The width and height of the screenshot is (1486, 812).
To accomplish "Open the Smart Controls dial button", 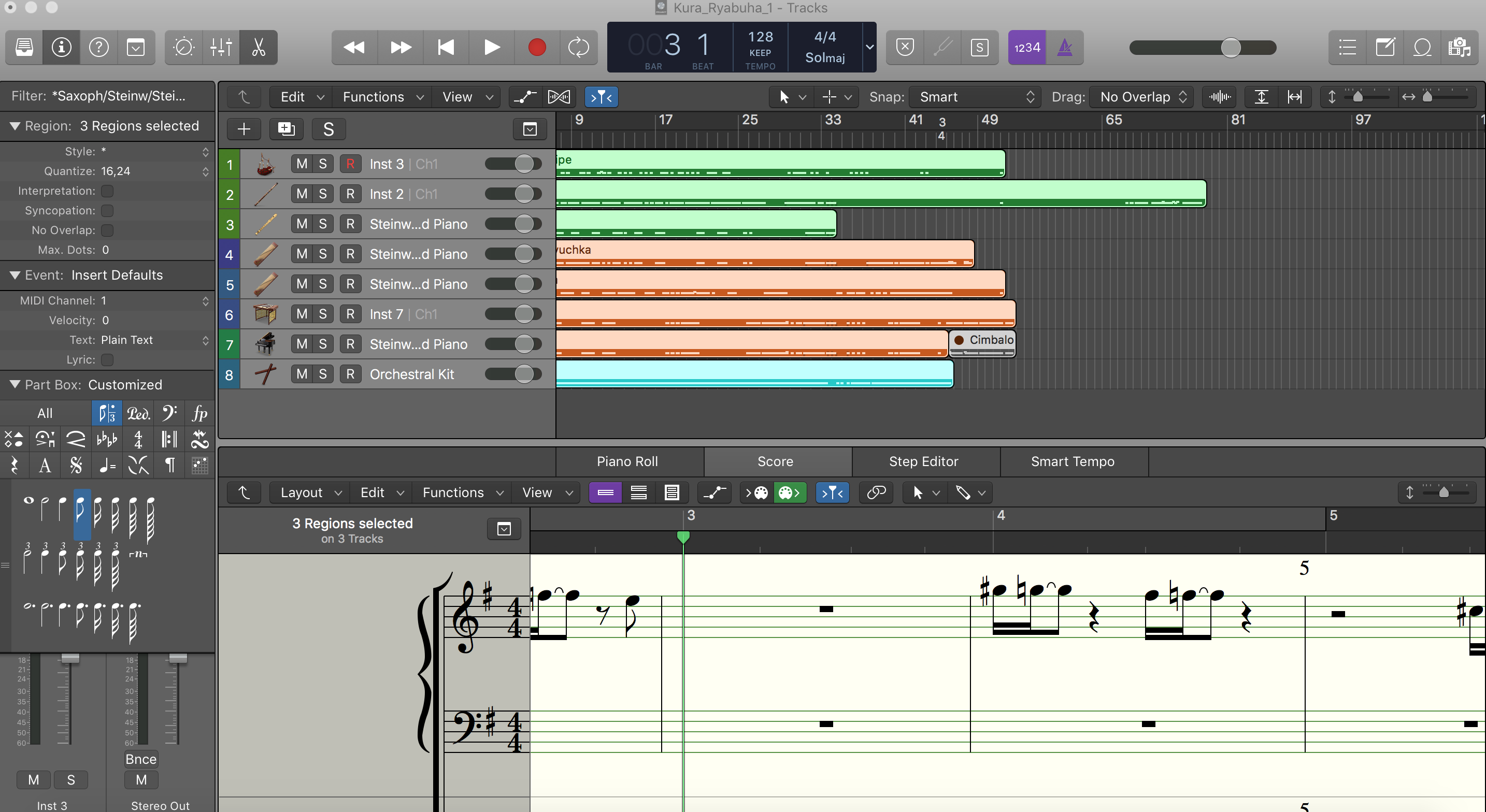I will click(183, 47).
